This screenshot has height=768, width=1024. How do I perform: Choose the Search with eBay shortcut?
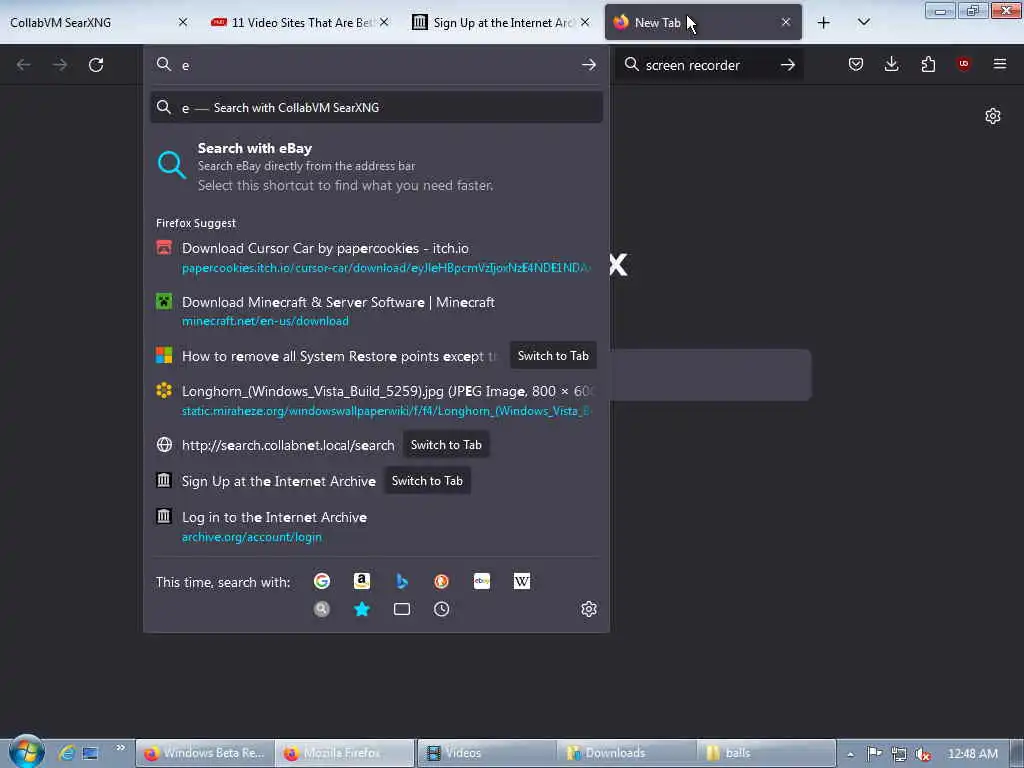376,167
